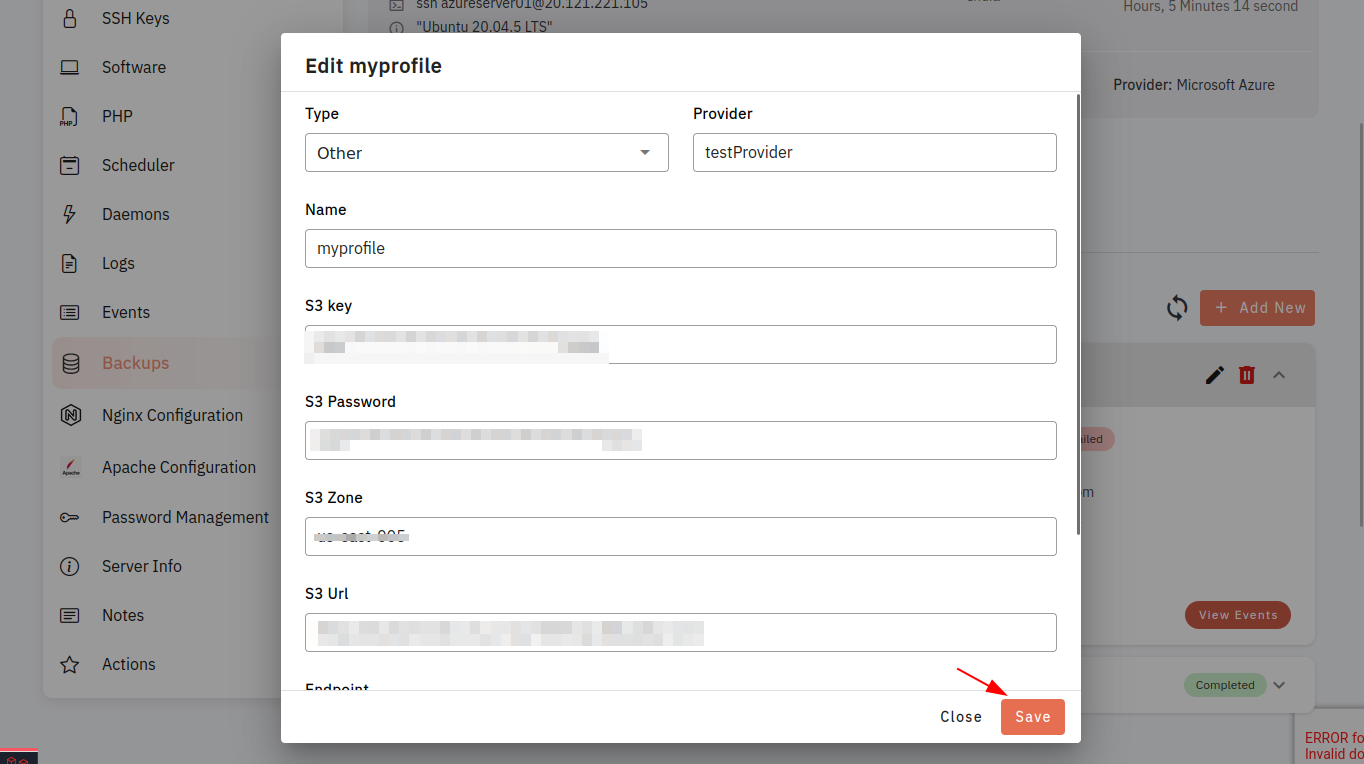Click the Server Info circle icon
The width and height of the screenshot is (1364, 764).
point(69,566)
